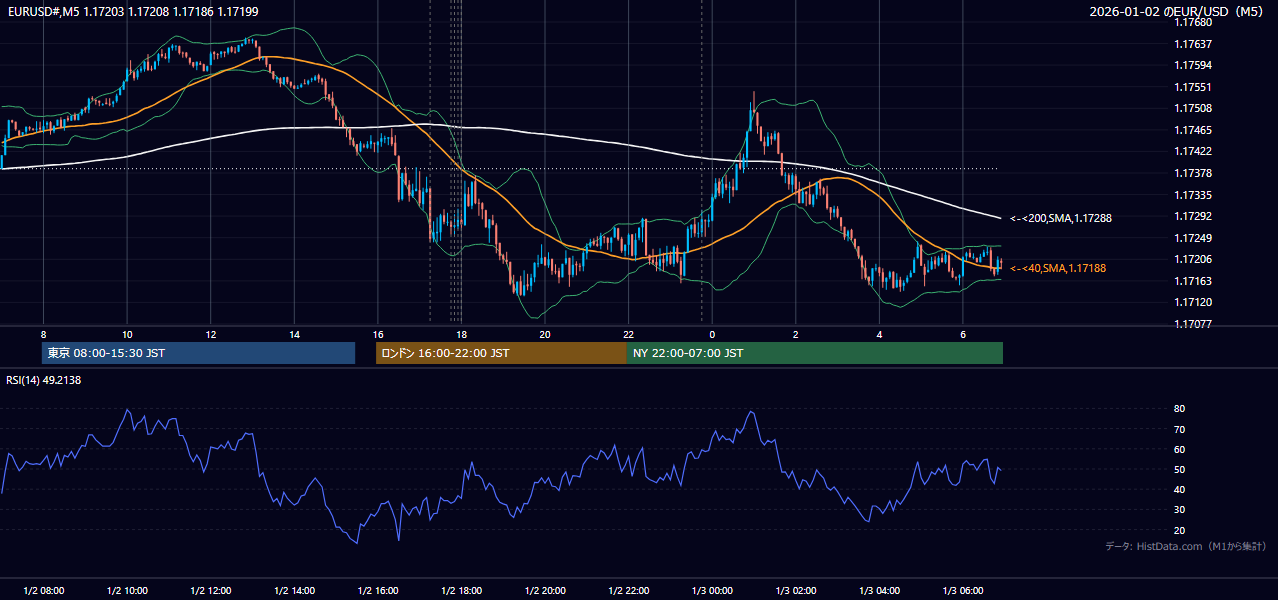Click the 1/2 22:00 time axis label

[x=628, y=591]
